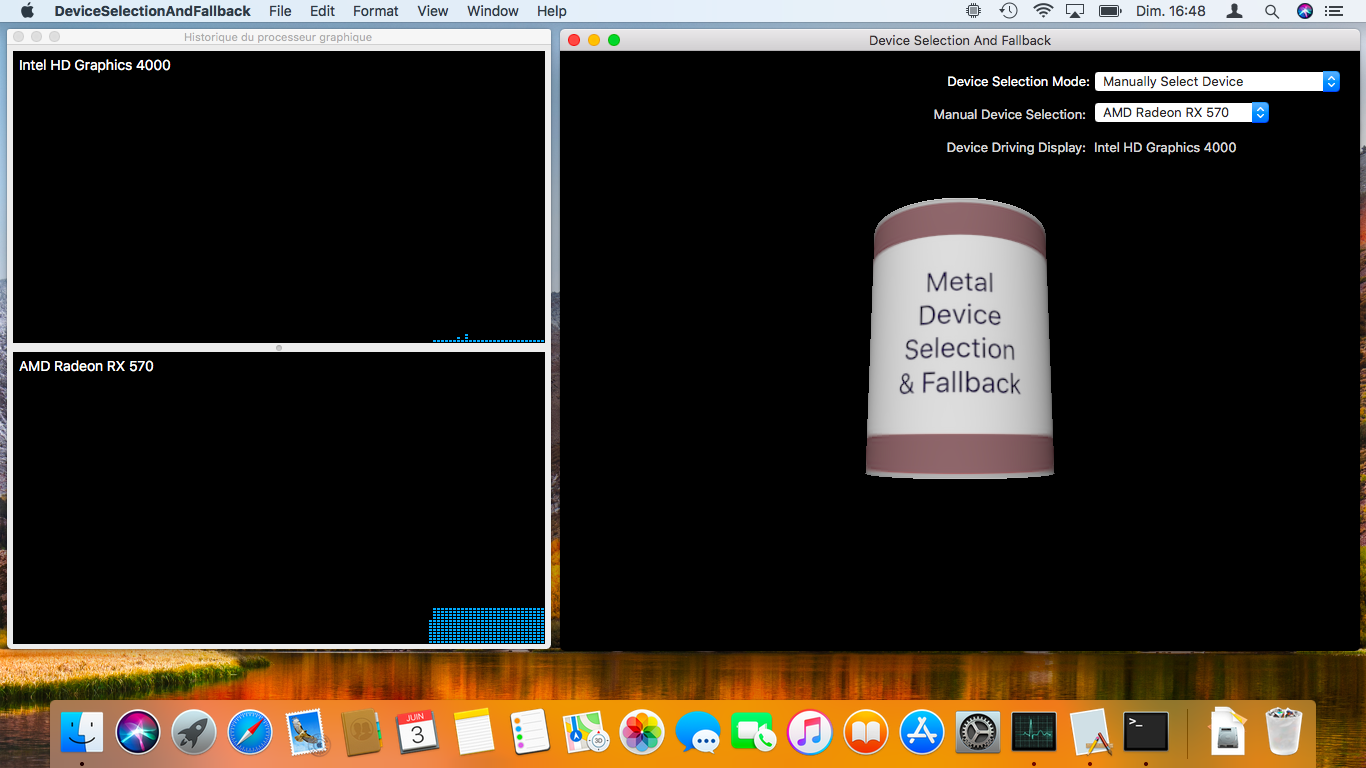The image size is (1366, 768).
Task: Click the Intel HD Graphics 4000 usage graph
Action: [x=279, y=197]
